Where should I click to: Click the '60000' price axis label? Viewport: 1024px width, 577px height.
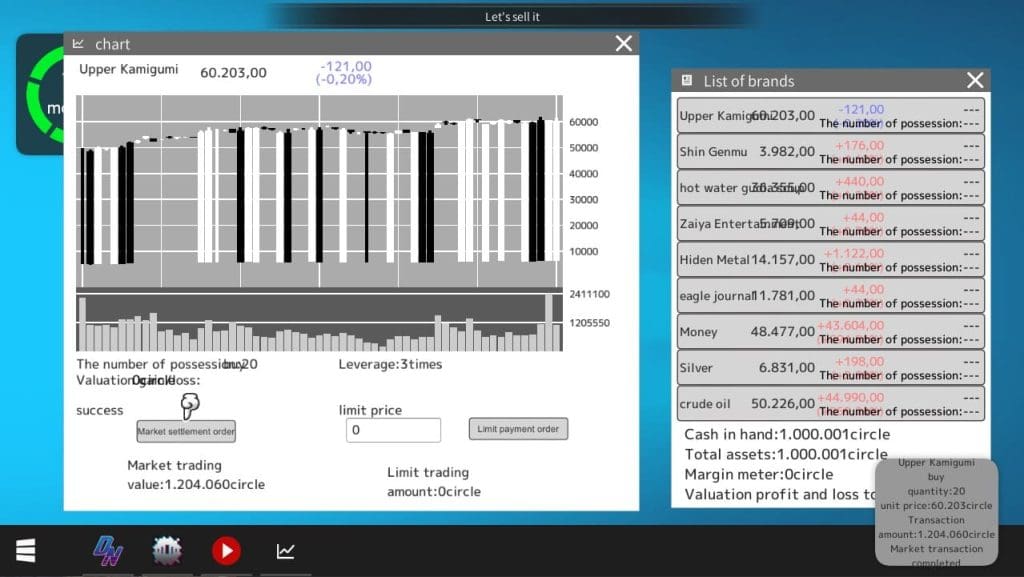583,122
